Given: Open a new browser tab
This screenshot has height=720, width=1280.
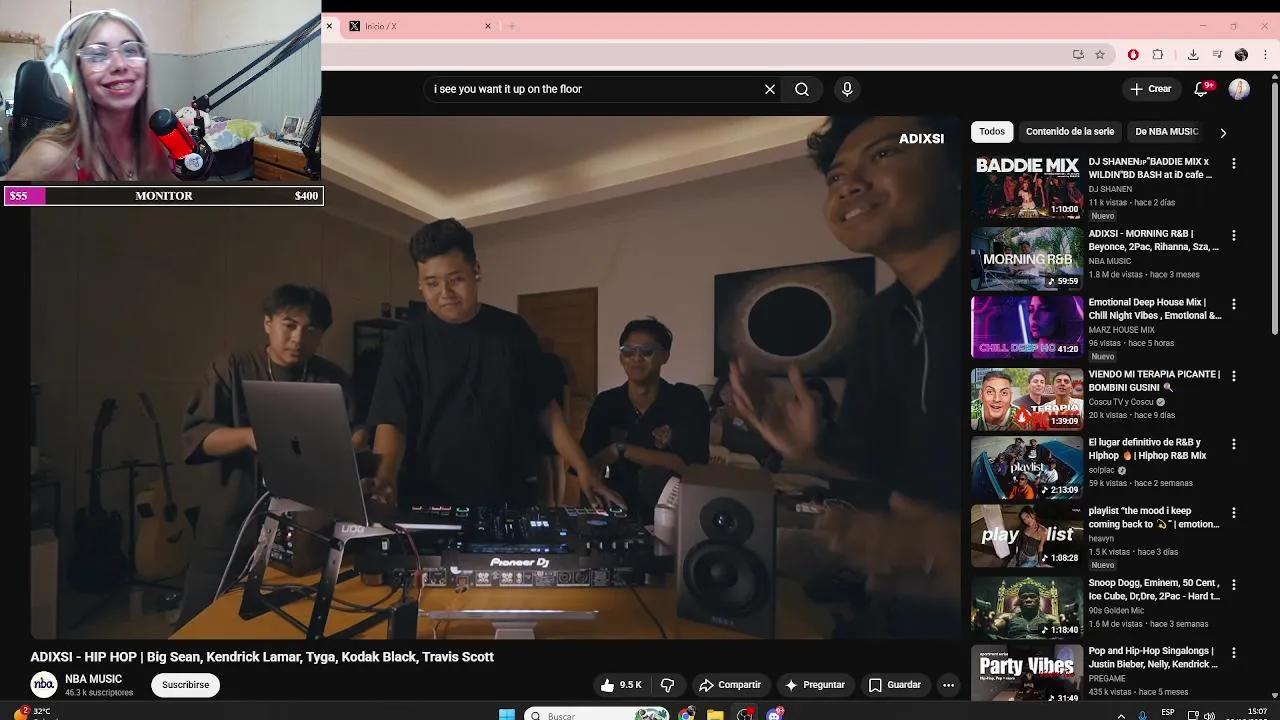Looking at the screenshot, I should [512, 26].
